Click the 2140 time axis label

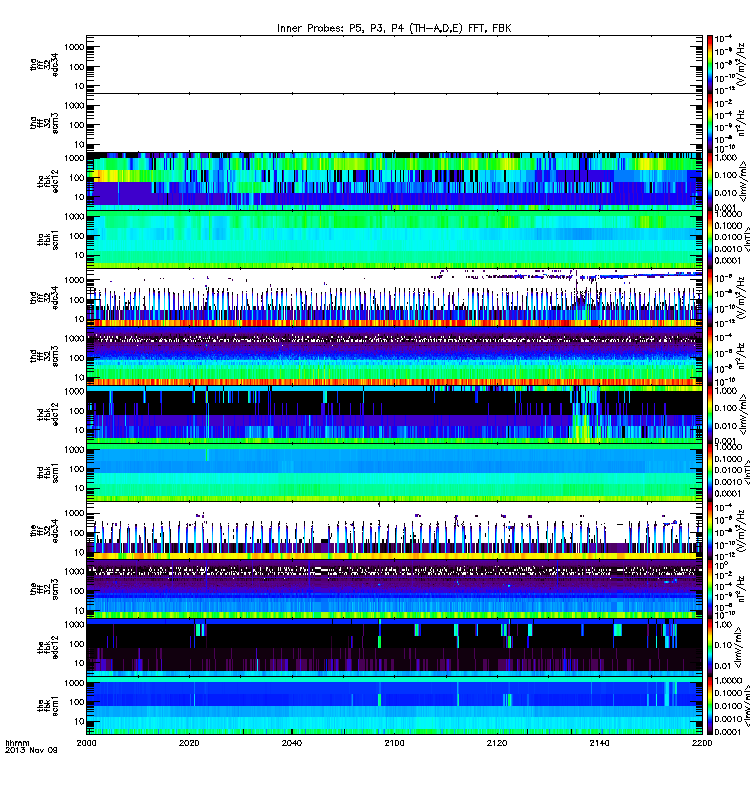point(599,742)
